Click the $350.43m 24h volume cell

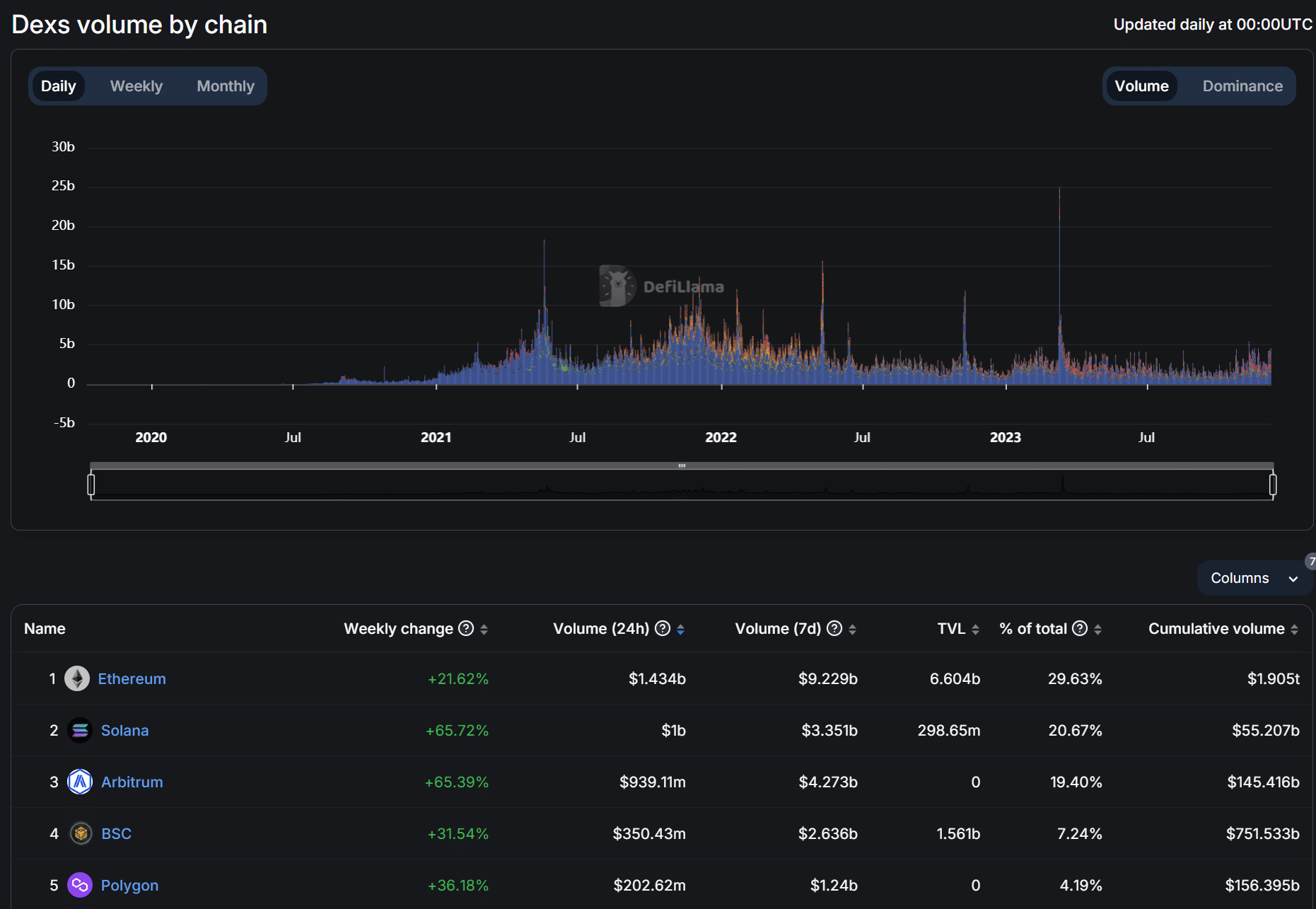649,833
